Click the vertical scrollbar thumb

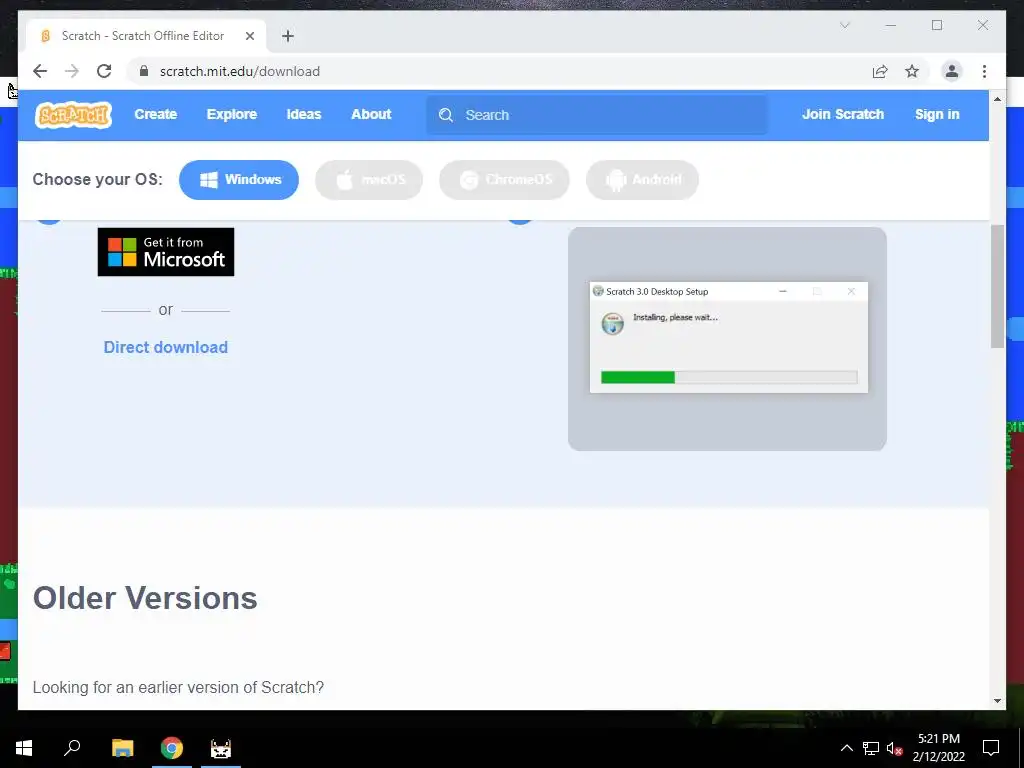point(997,286)
